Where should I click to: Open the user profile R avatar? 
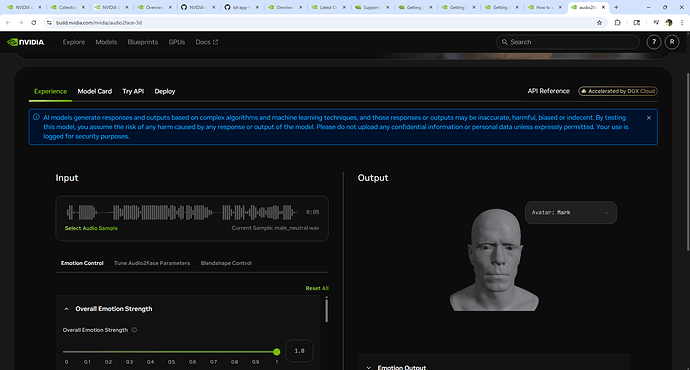pyautogui.click(x=672, y=42)
